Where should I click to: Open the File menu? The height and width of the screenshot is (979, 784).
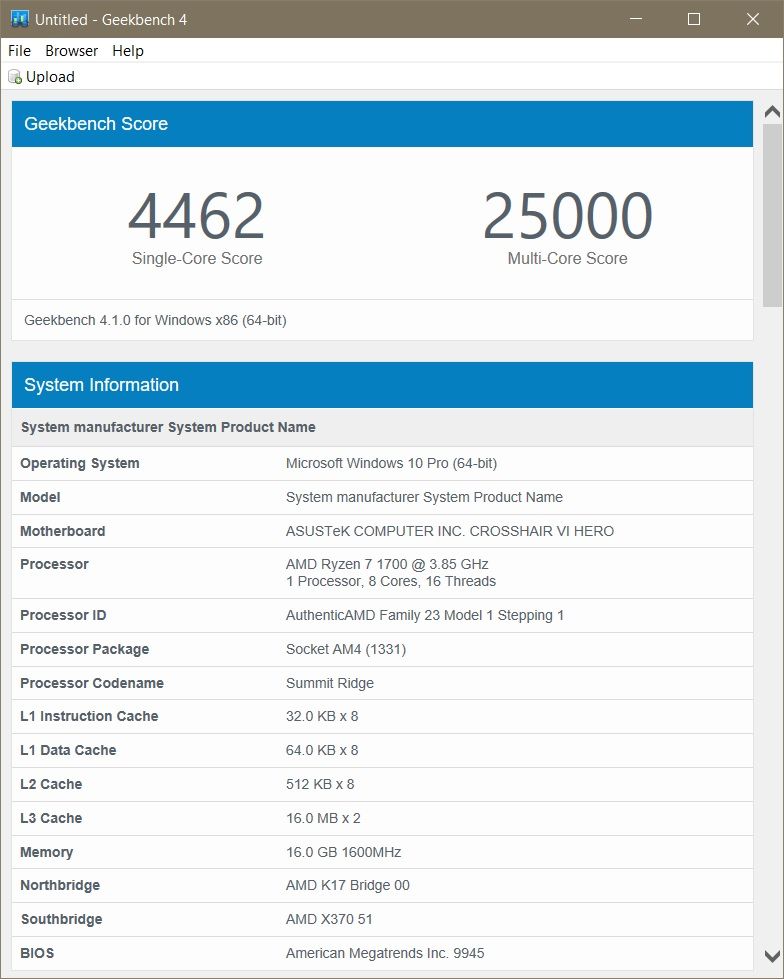(19, 51)
